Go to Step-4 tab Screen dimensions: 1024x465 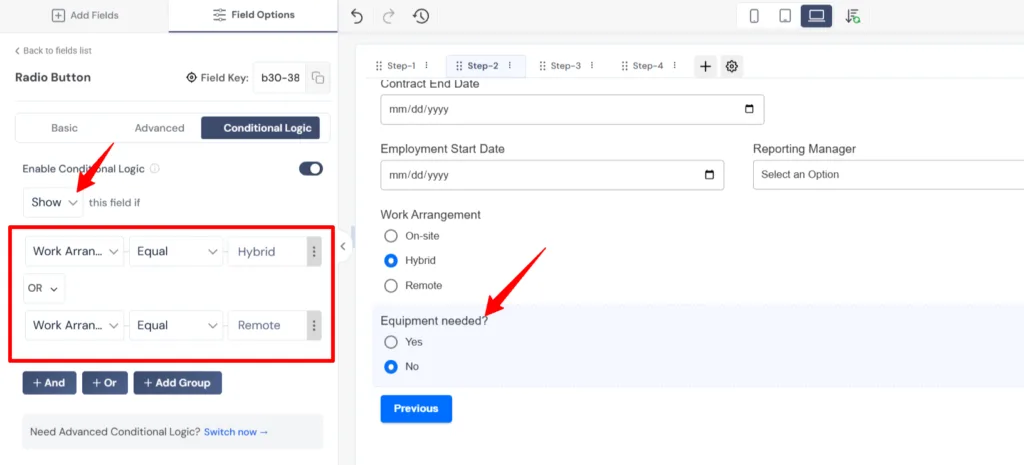pyautogui.click(x=648, y=65)
